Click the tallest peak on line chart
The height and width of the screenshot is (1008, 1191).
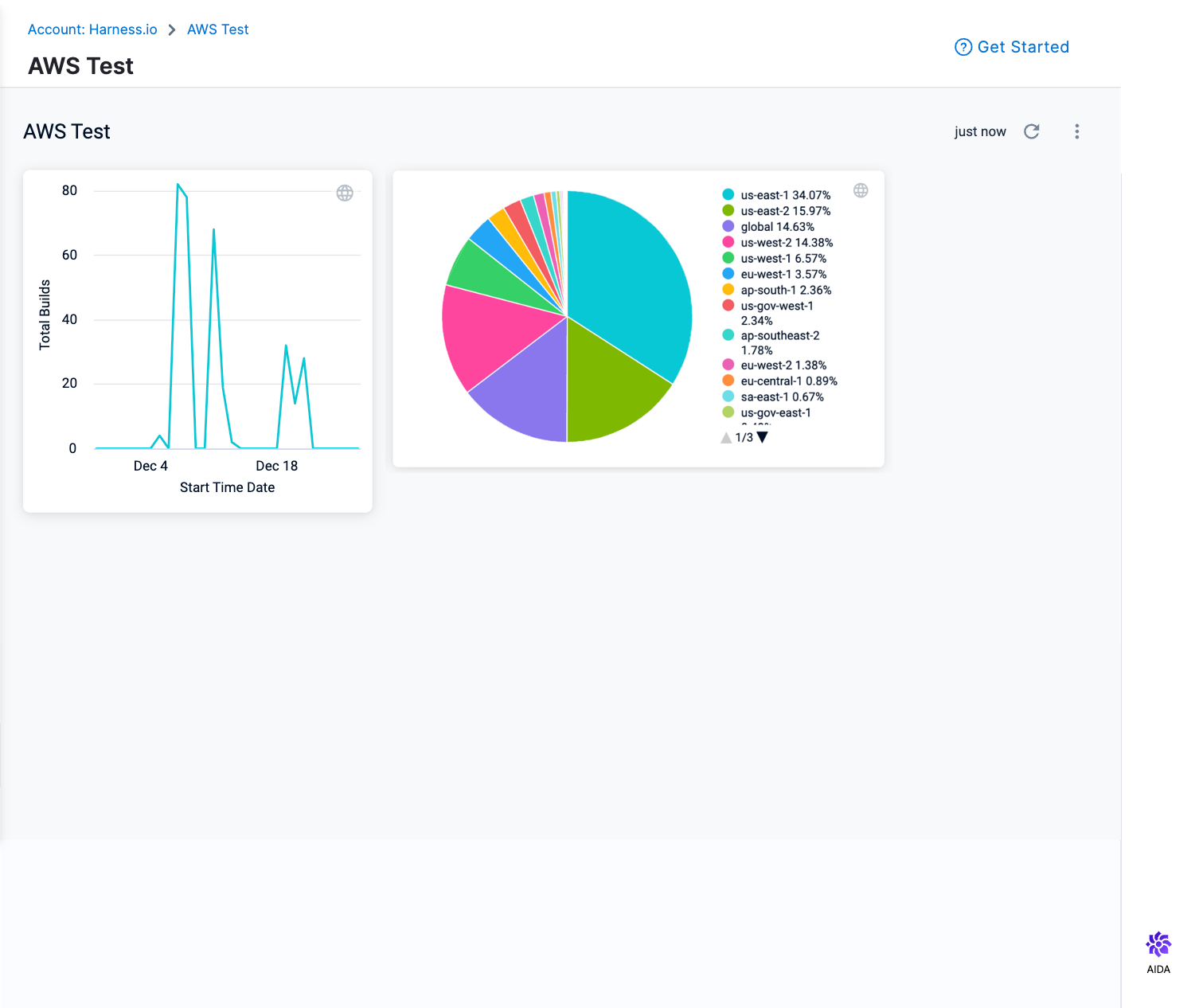click(178, 185)
